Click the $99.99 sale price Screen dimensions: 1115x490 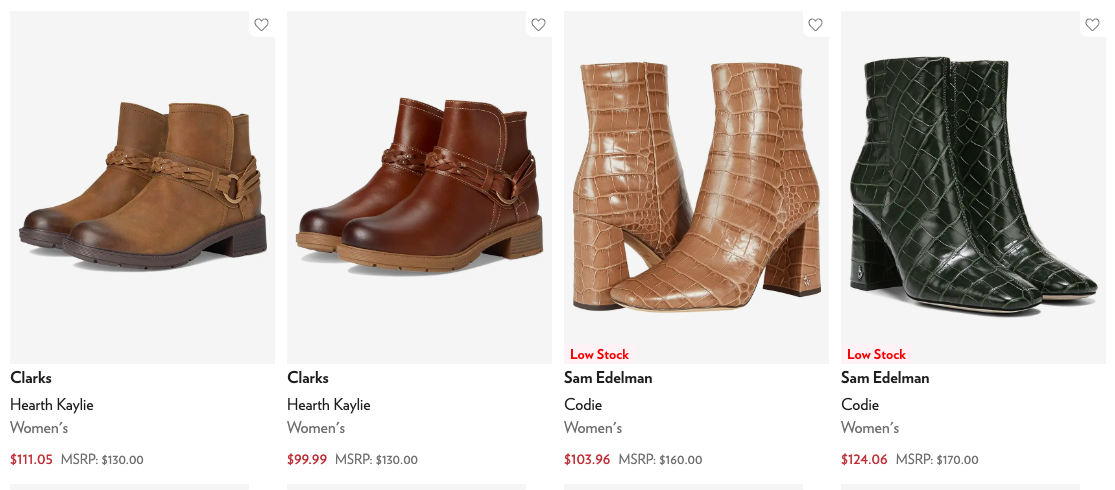tap(307, 460)
